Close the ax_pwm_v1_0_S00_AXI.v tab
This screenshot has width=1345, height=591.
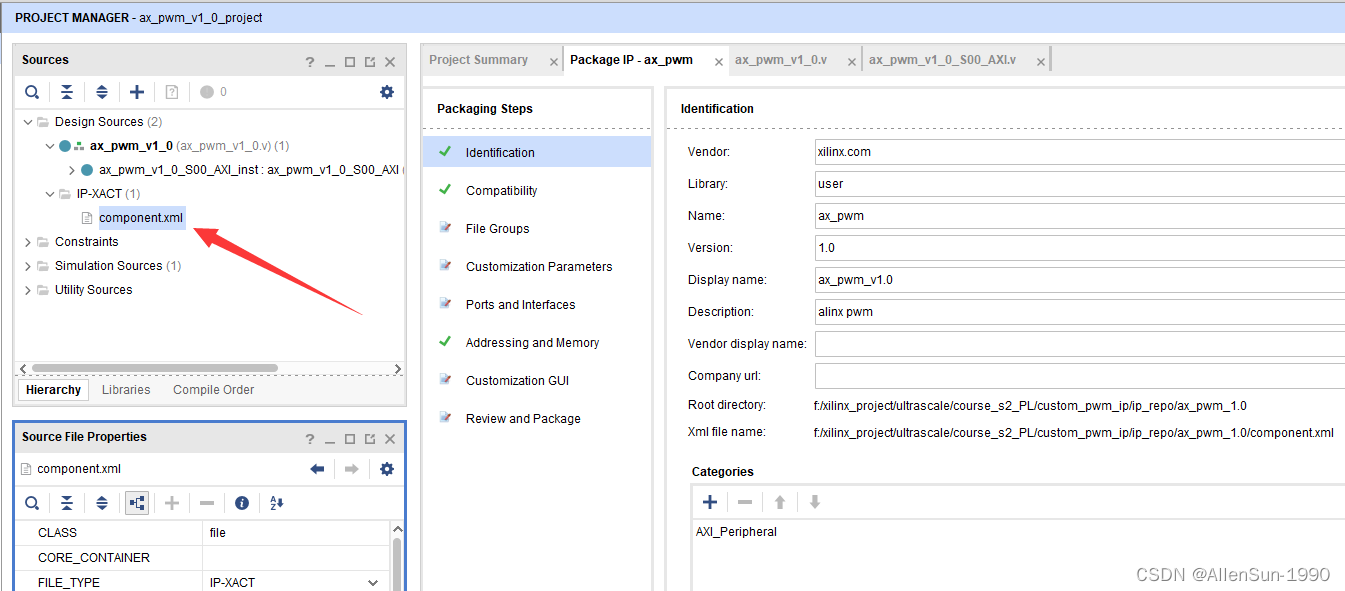pyautogui.click(x=1041, y=62)
